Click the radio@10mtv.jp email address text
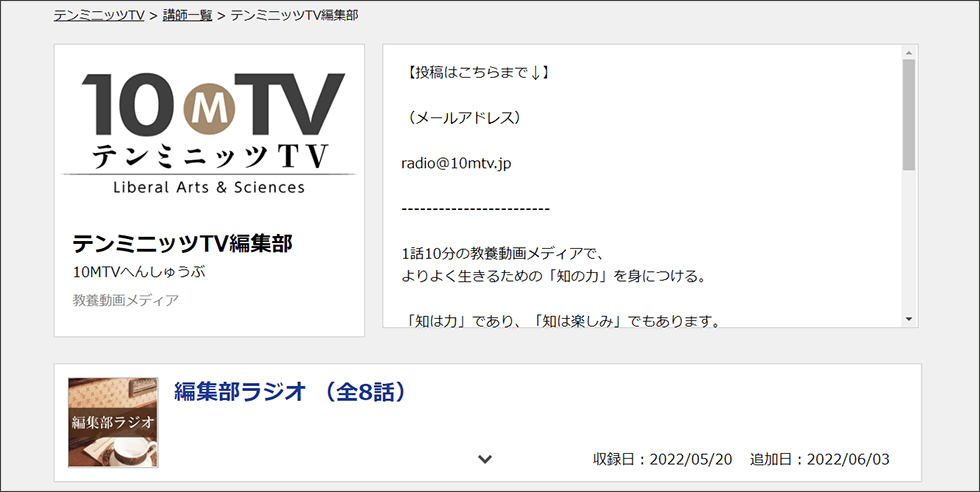Viewport: 980px width, 492px height. (456, 164)
